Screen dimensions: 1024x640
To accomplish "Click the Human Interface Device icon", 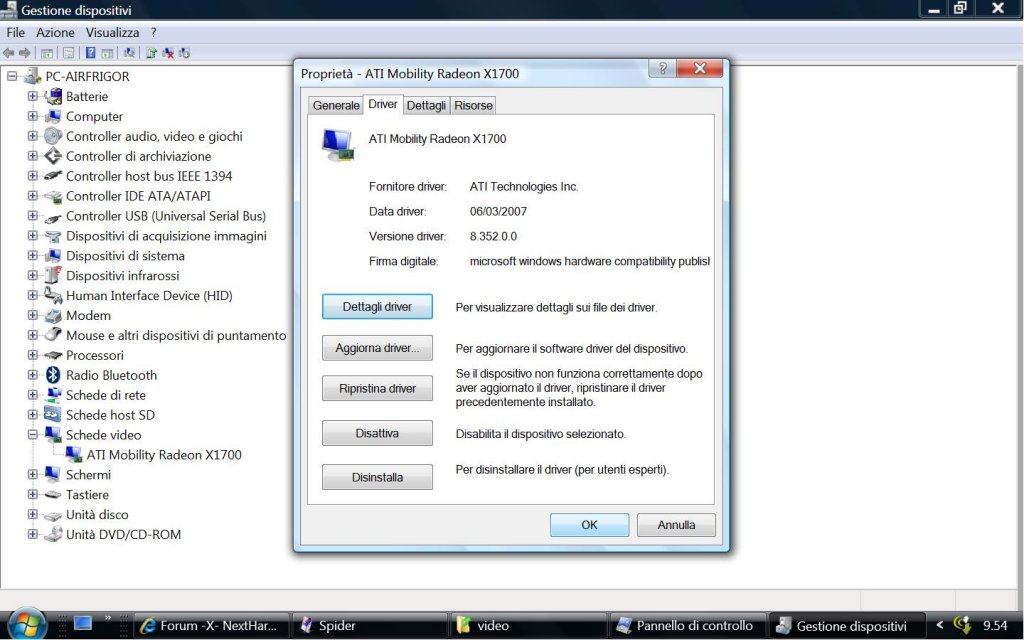I will click(53, 296).
